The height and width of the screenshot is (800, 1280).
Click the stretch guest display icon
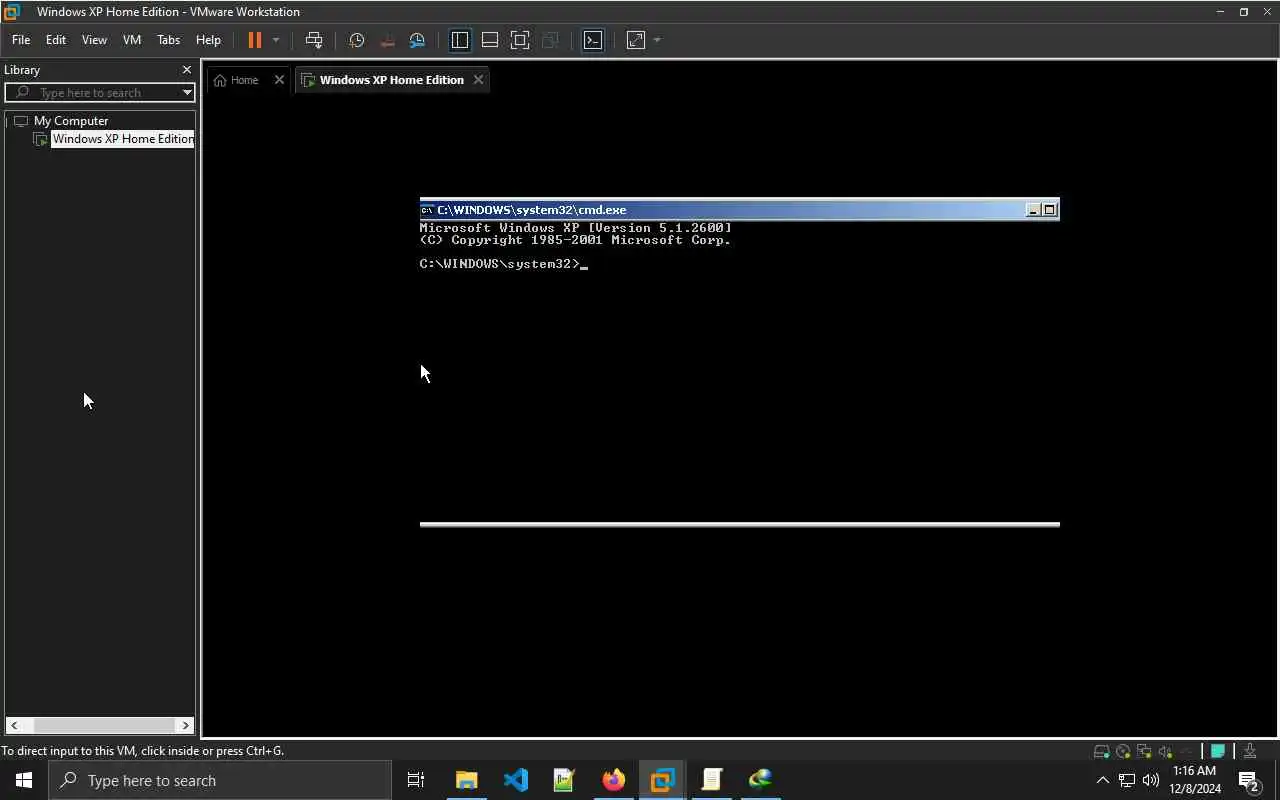636,40
